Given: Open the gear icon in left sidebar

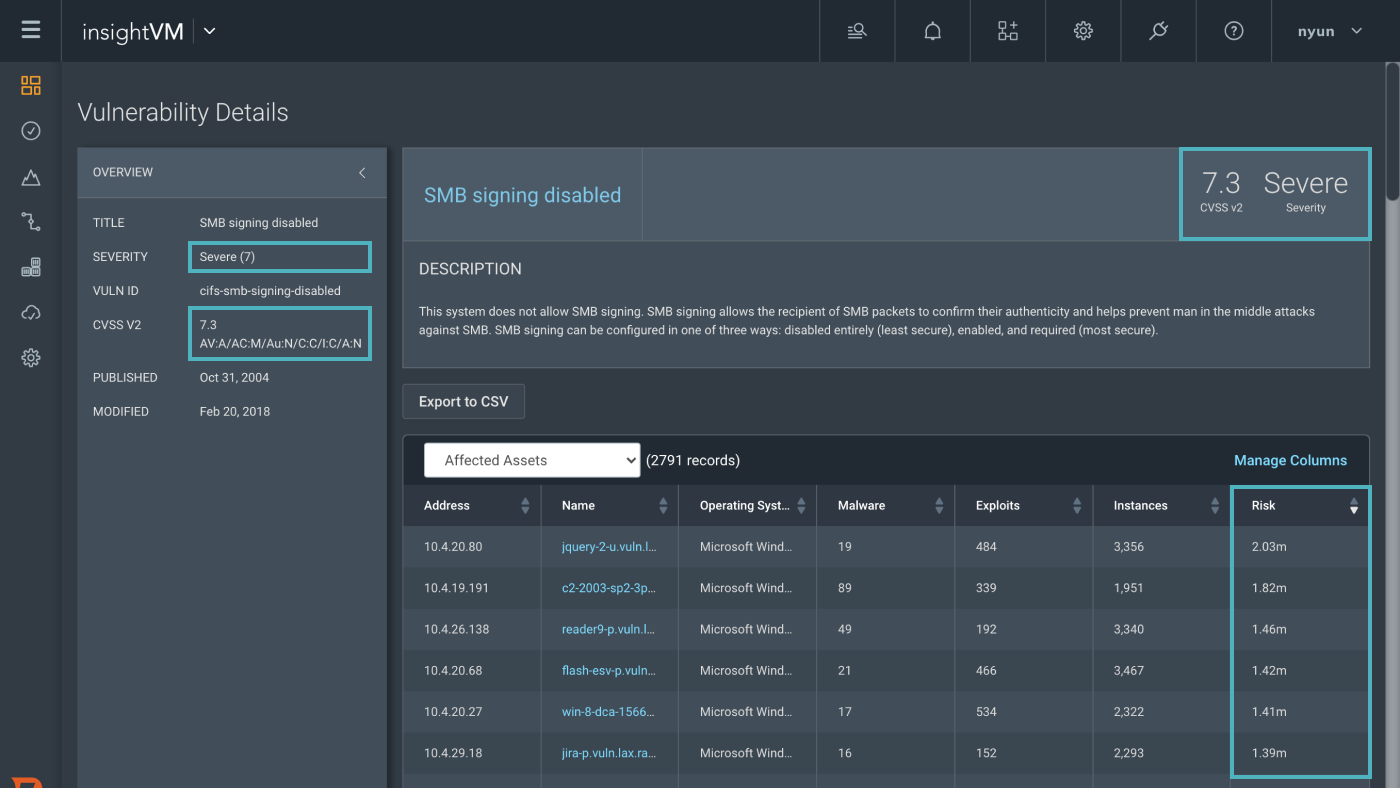Looking at the screenshot, I should (31, 358).
